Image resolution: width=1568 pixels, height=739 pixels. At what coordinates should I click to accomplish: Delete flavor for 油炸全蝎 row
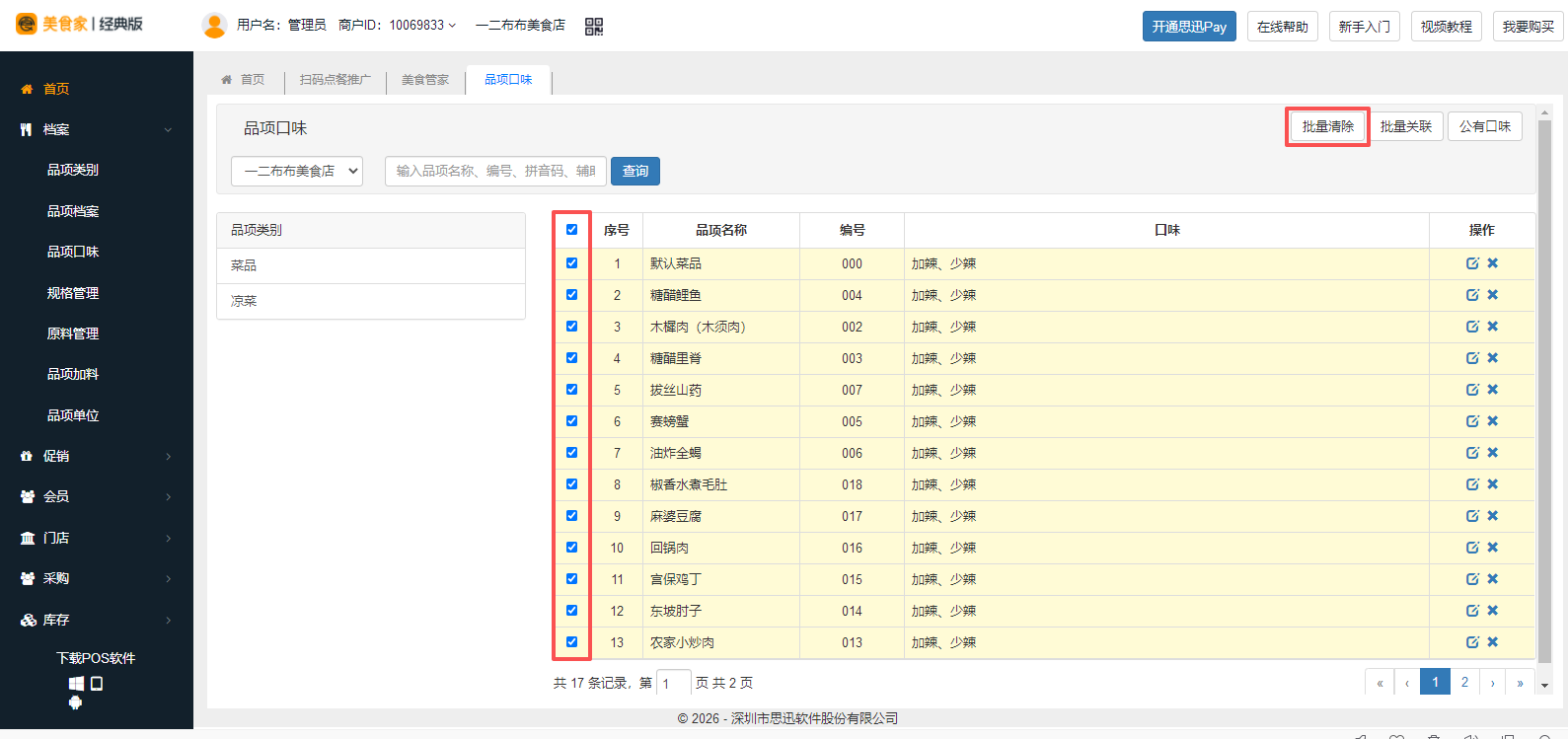tap(1493, 453)
